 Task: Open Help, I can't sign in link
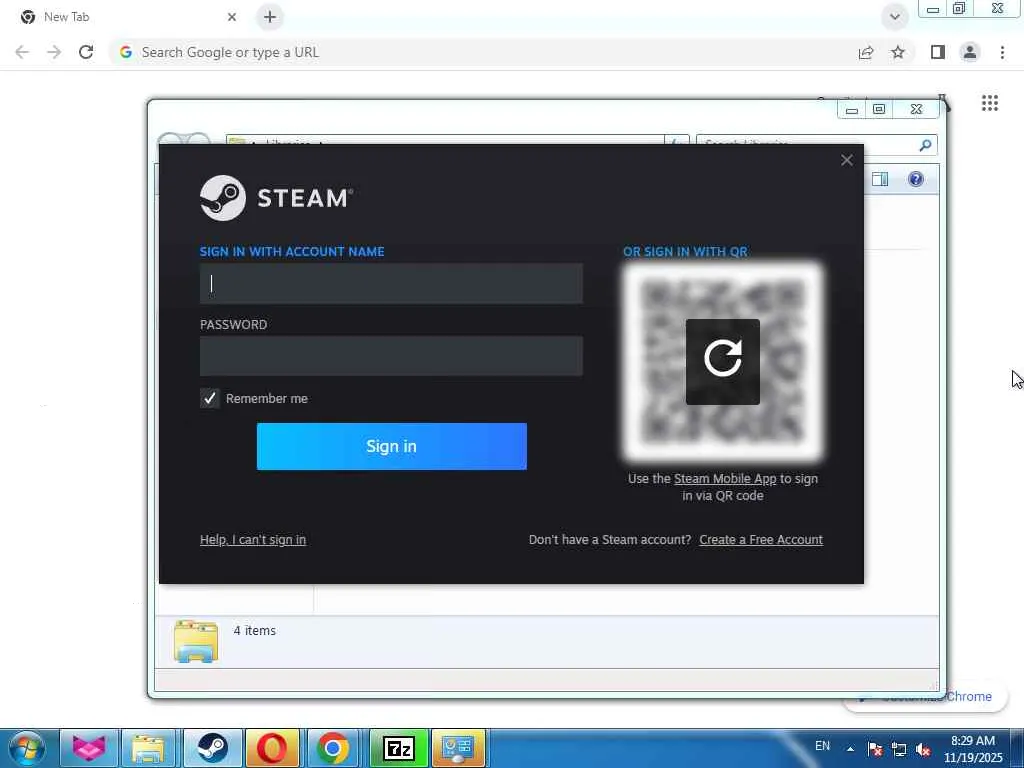[253, 539]
